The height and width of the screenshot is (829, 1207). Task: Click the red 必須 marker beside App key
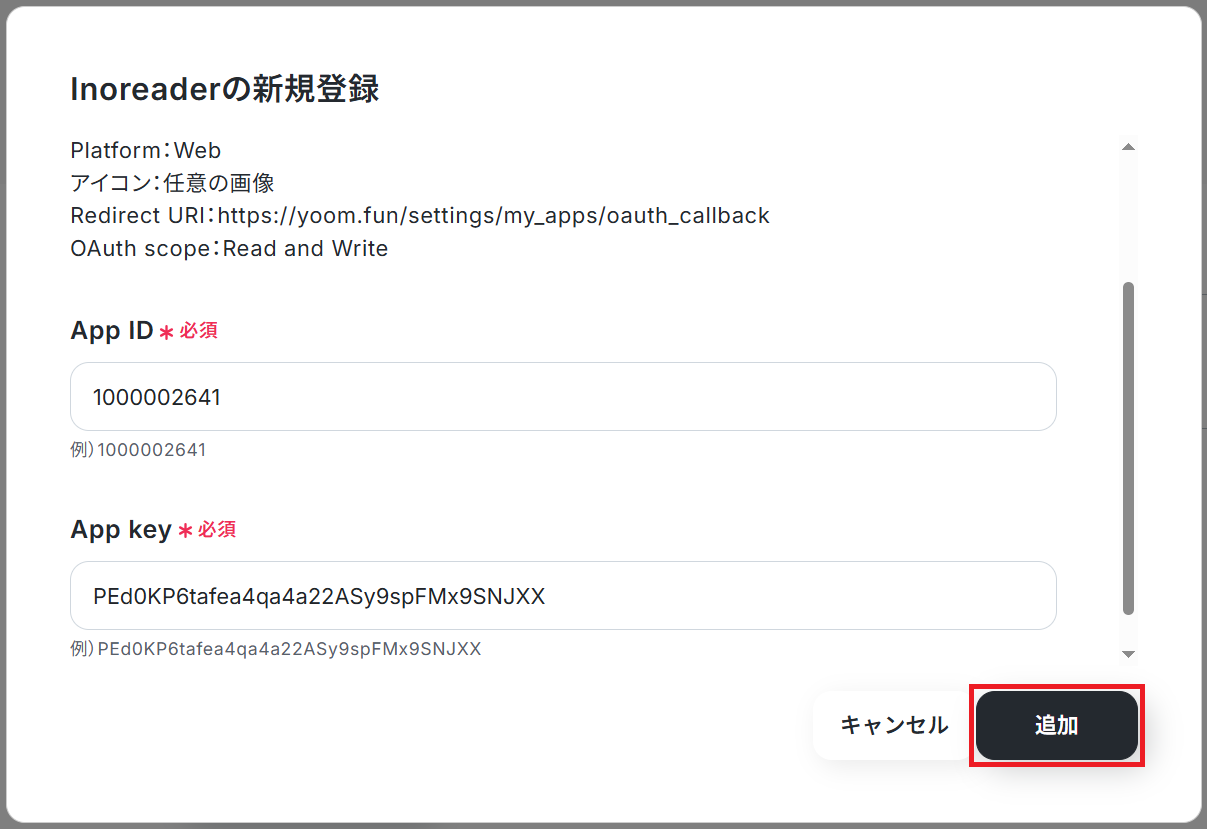click(x=217, y=530)
